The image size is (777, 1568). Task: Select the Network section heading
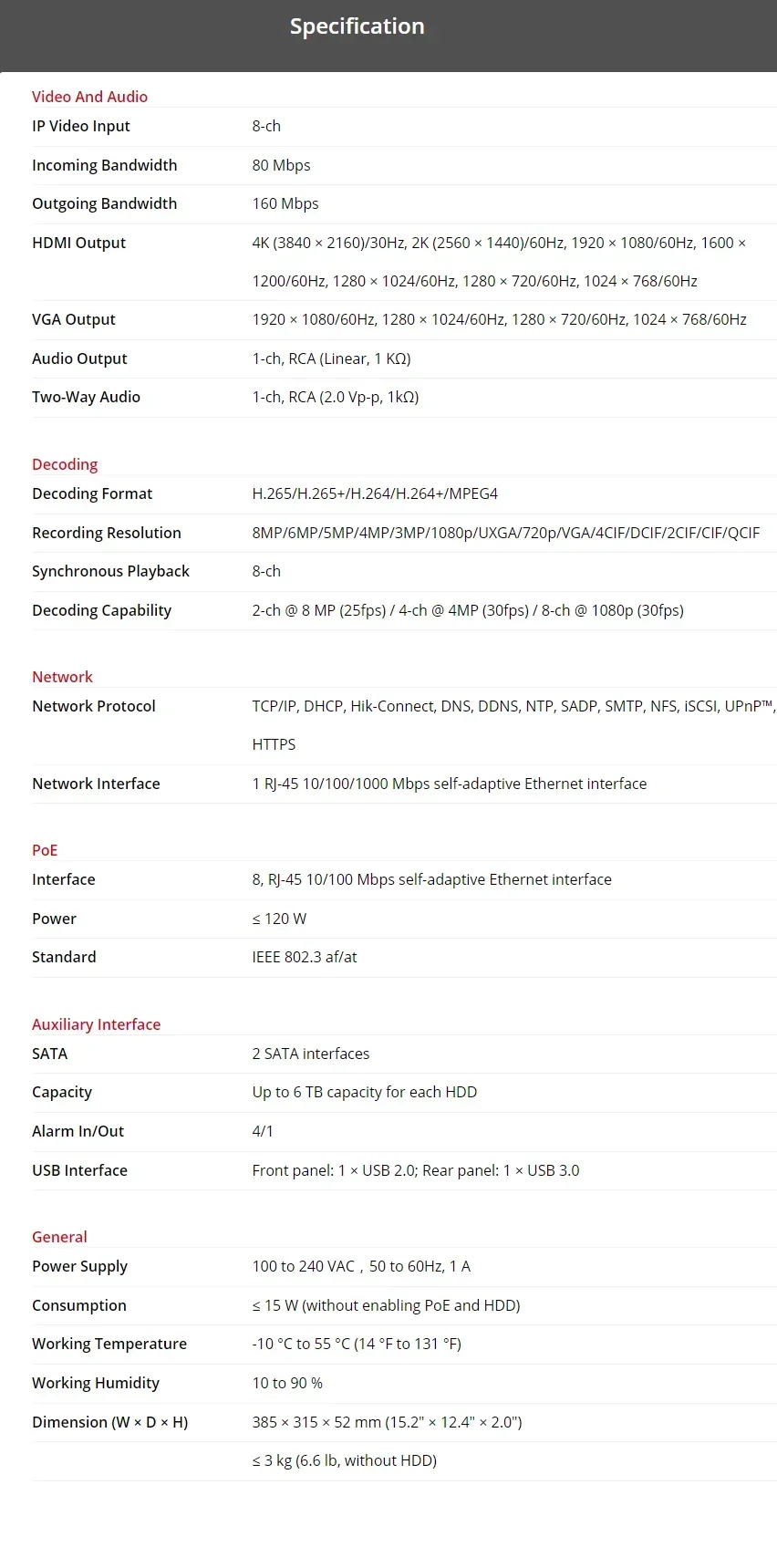click(62, 677)
